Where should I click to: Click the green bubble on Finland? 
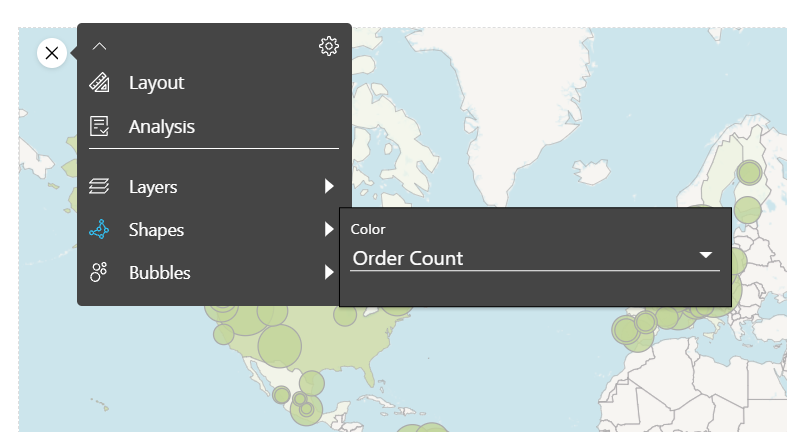749,173
